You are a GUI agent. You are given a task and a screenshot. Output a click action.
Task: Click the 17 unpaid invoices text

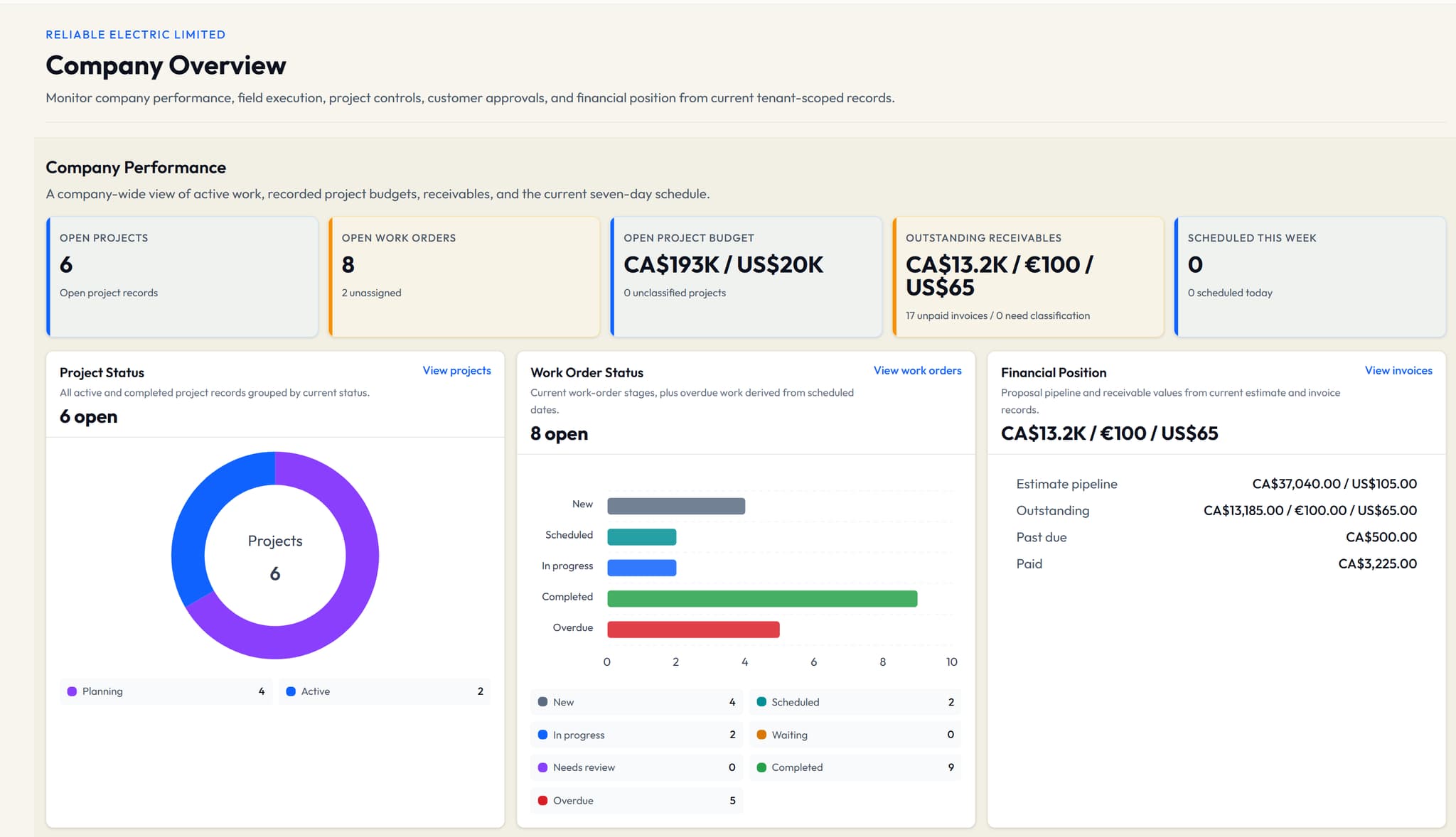point(946,315)
